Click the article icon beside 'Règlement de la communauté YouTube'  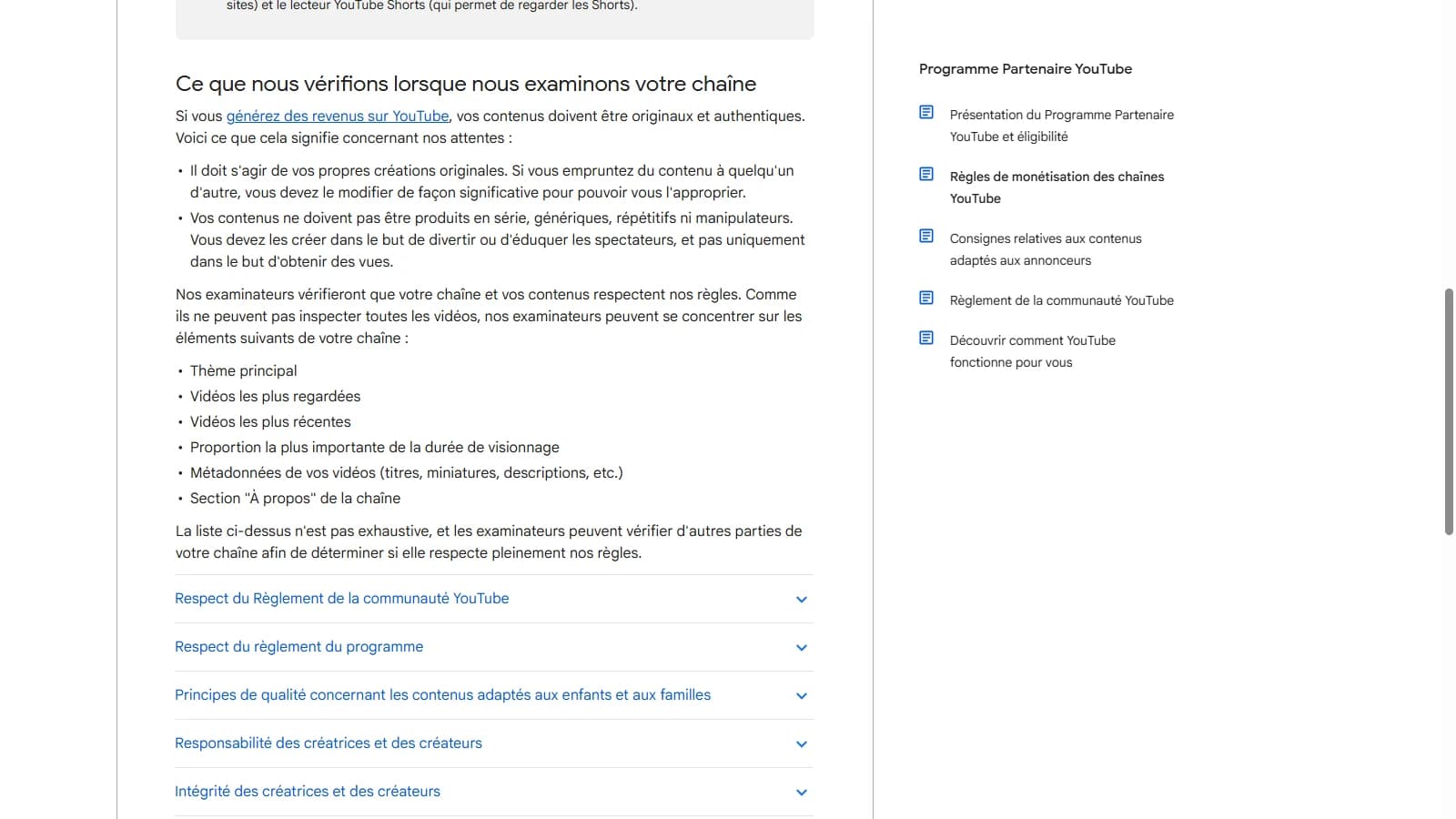926,298
